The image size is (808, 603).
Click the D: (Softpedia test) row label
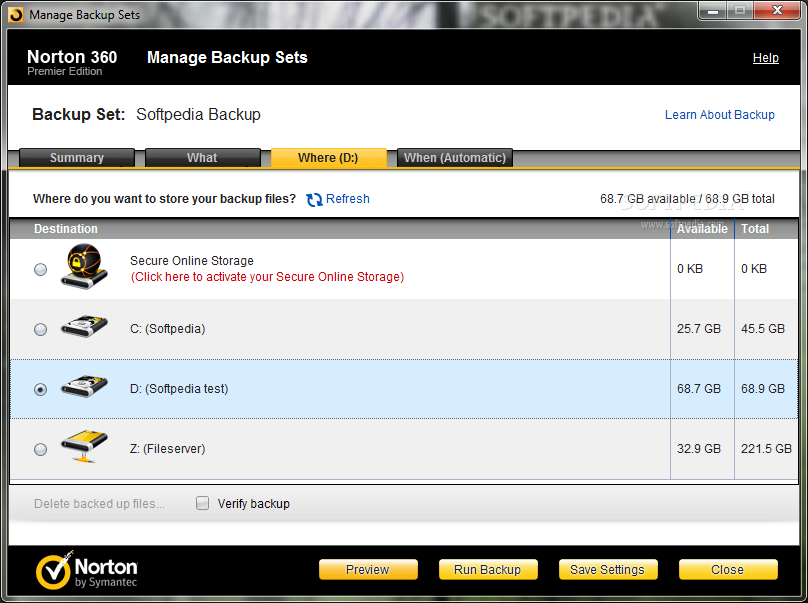179,389
